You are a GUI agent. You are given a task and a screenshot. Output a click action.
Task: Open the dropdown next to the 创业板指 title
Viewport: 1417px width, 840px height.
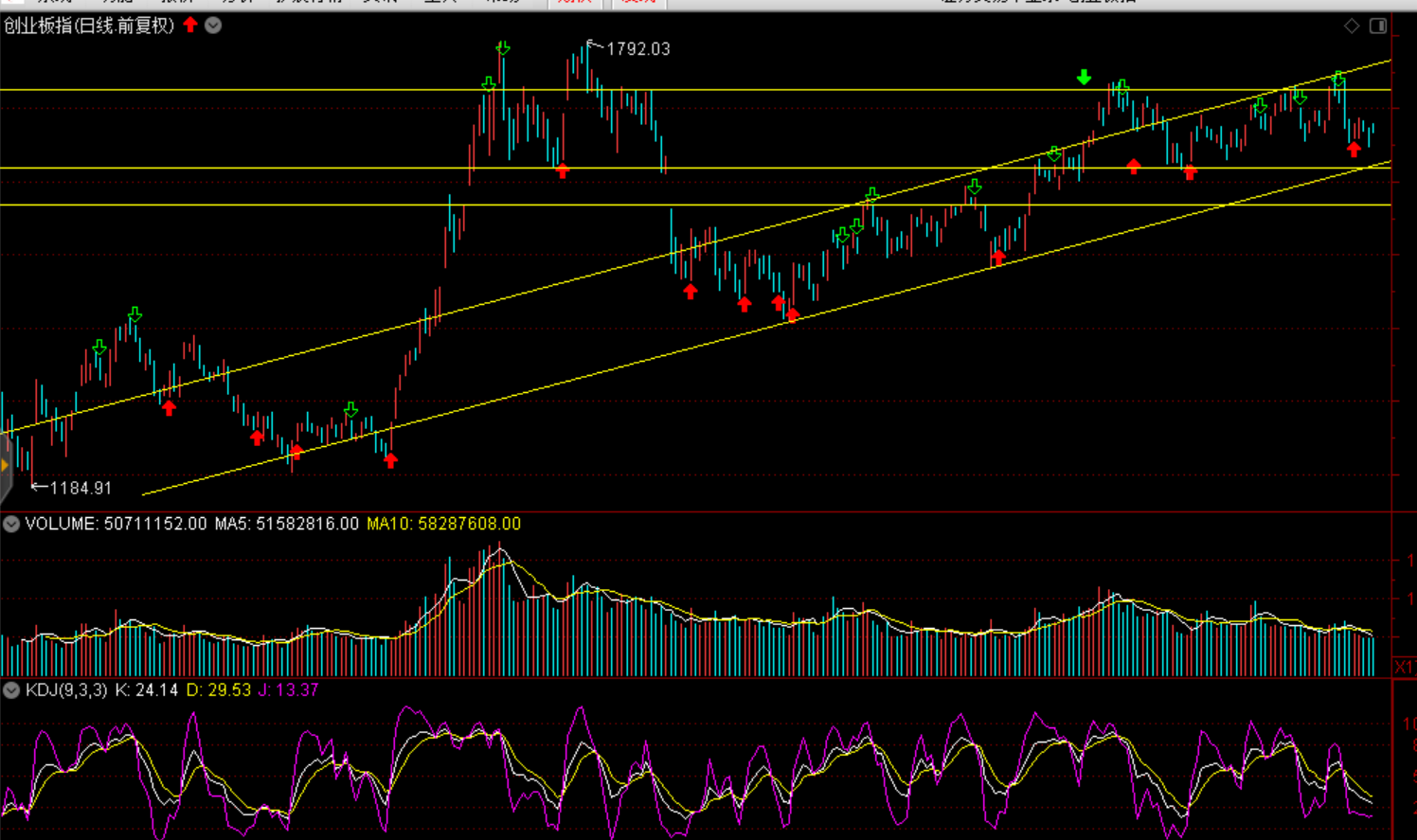click(214, 26)
